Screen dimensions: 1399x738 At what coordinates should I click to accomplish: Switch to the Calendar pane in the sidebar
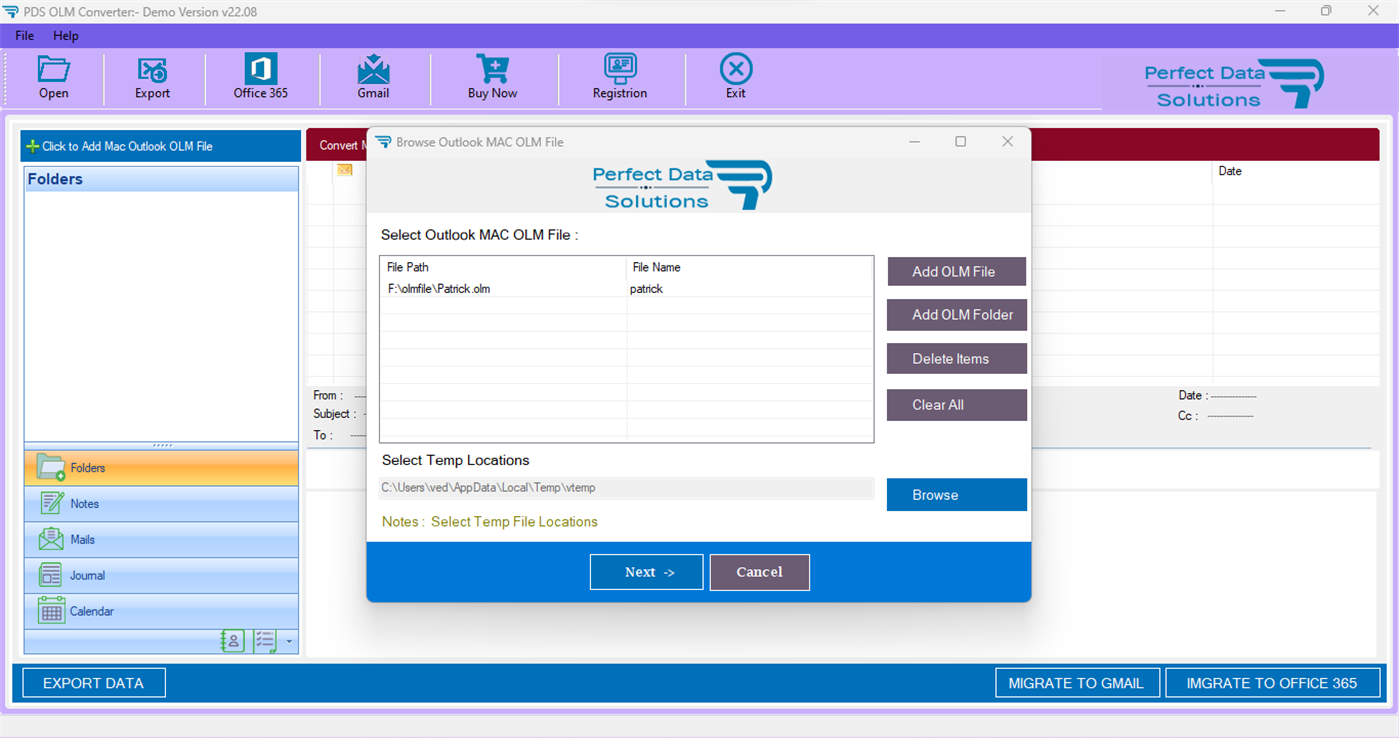coord(160,611)
